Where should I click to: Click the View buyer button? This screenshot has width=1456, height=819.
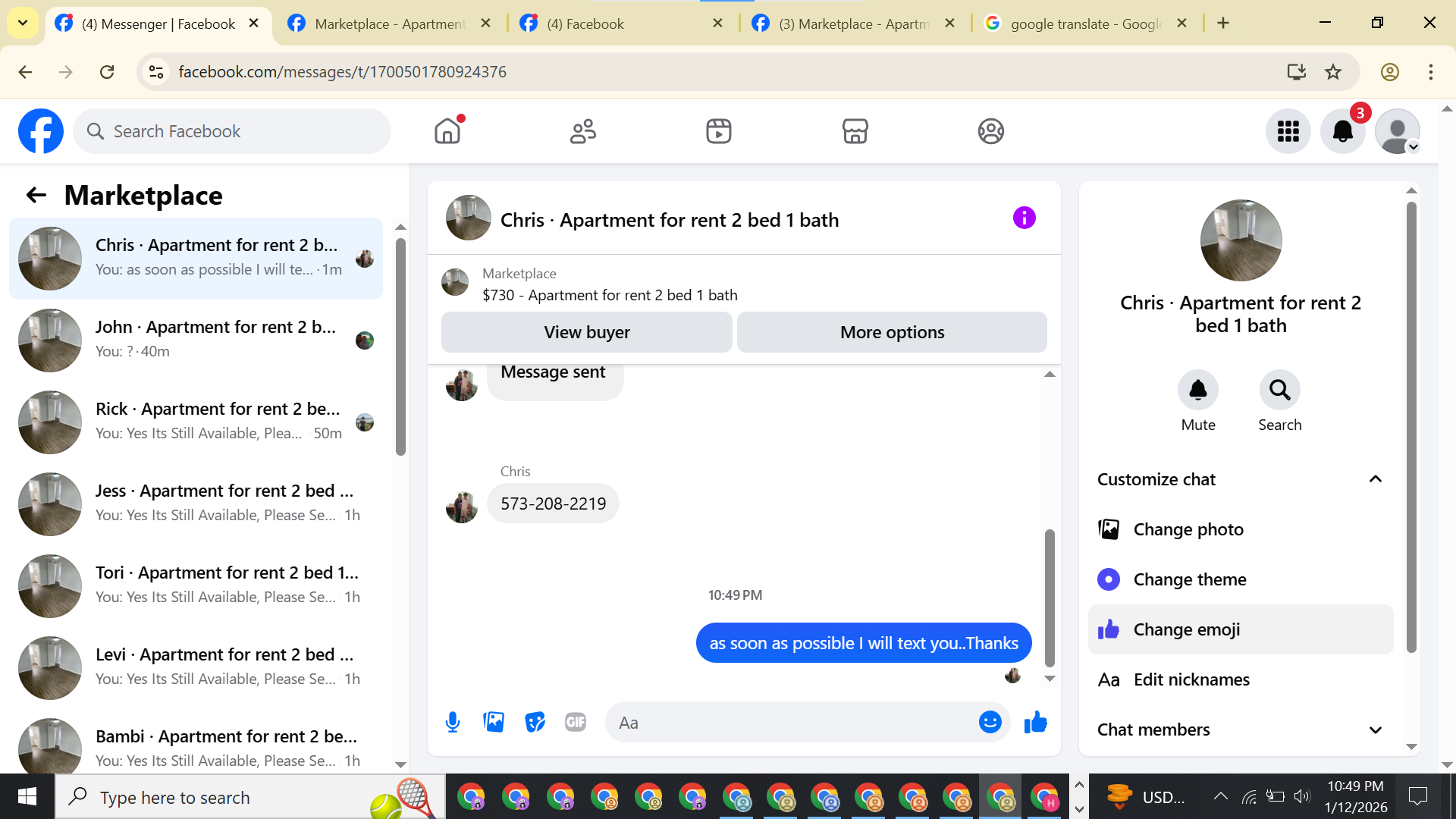(586, 332)
